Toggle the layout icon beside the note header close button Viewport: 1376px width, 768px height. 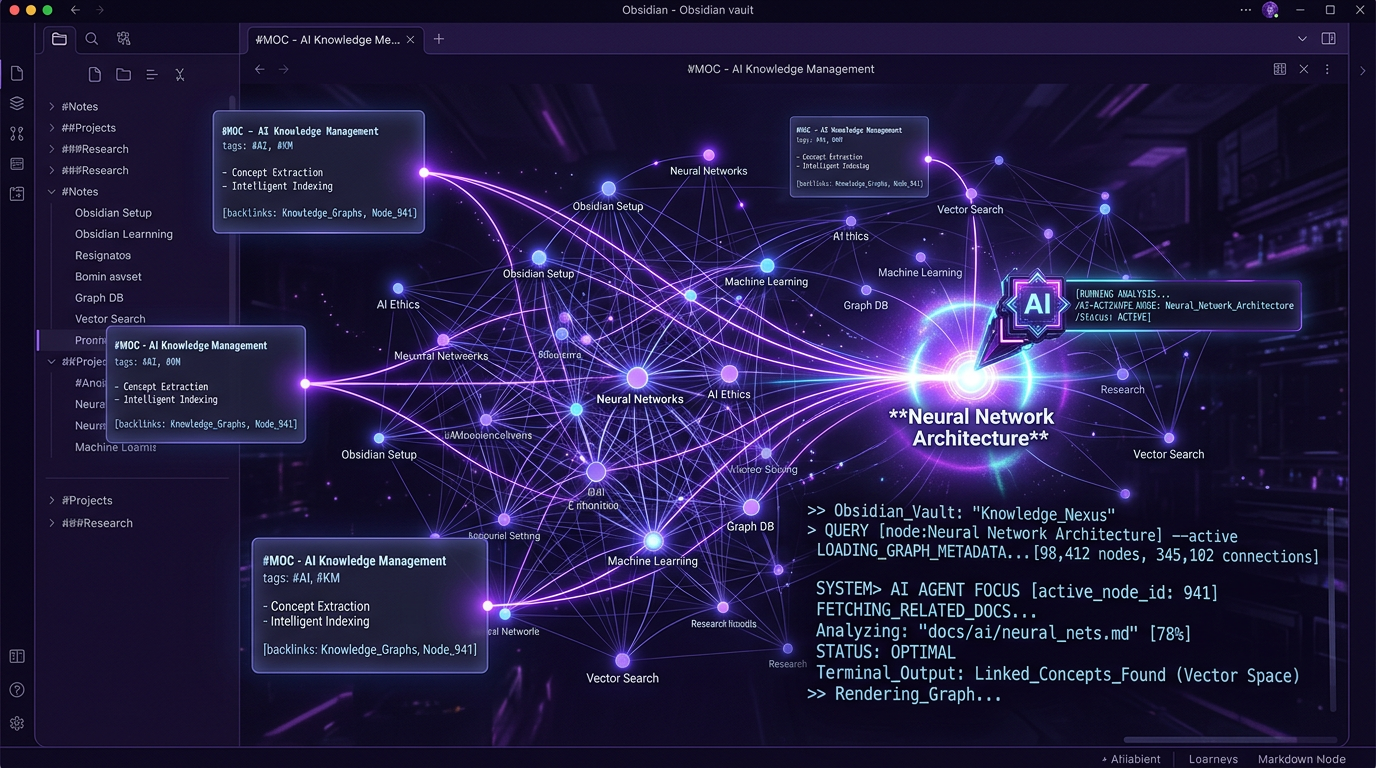pos(1279,70)
